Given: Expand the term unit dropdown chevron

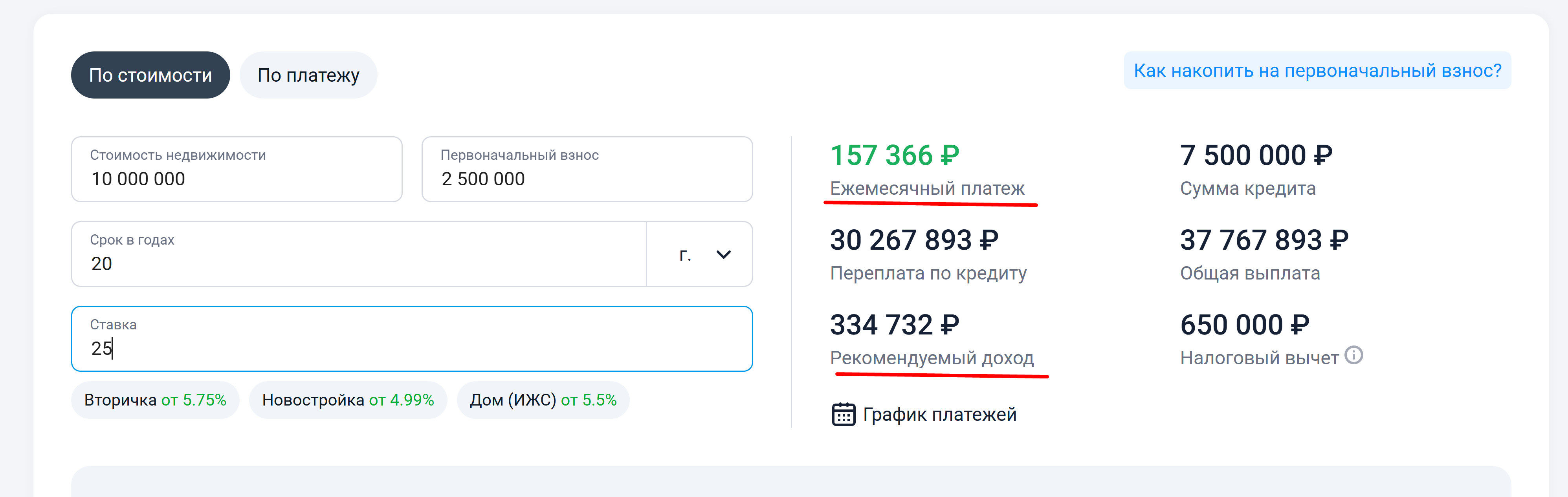Looking at the screenshot, I should 723,254.
